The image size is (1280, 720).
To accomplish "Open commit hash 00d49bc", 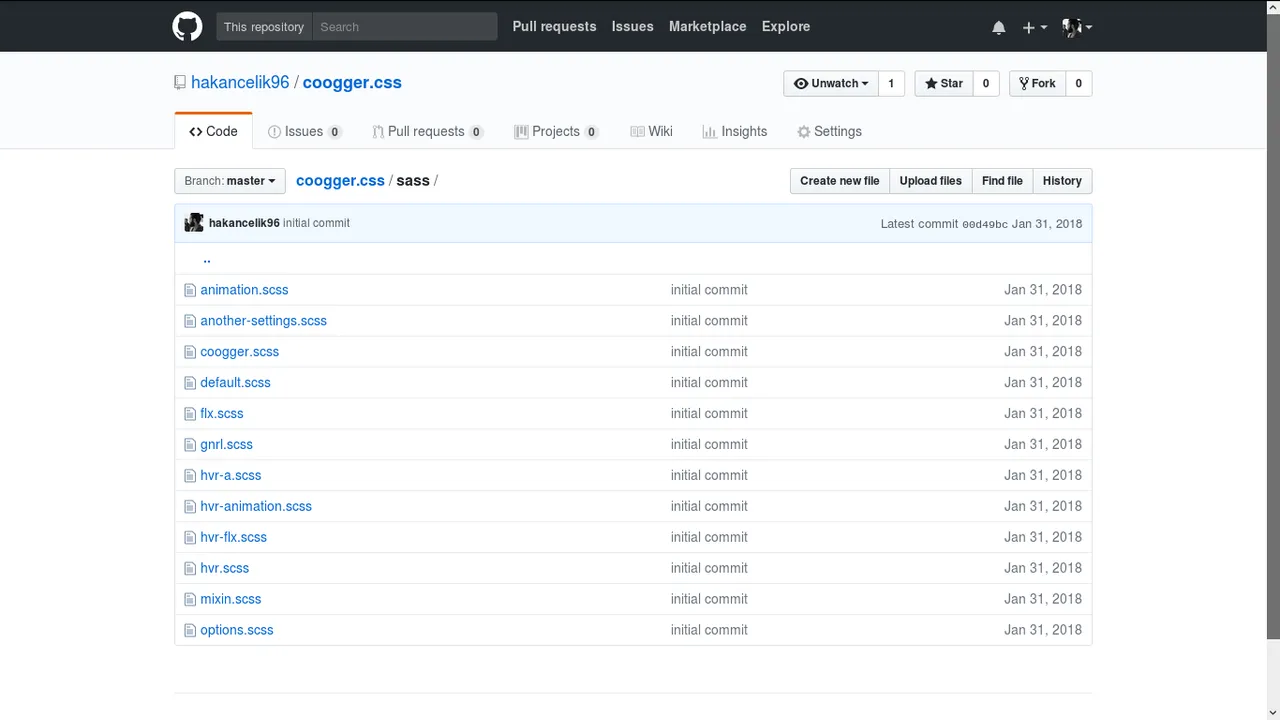I will click(x=985, y=224).
